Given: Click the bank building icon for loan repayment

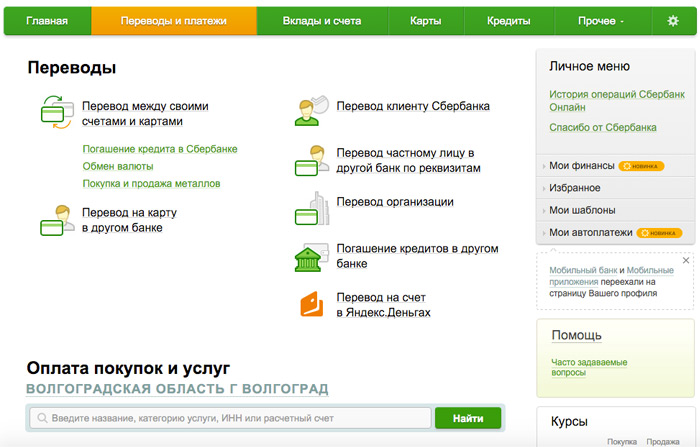Looking at the screenshot, I should [x=311, y=258].
